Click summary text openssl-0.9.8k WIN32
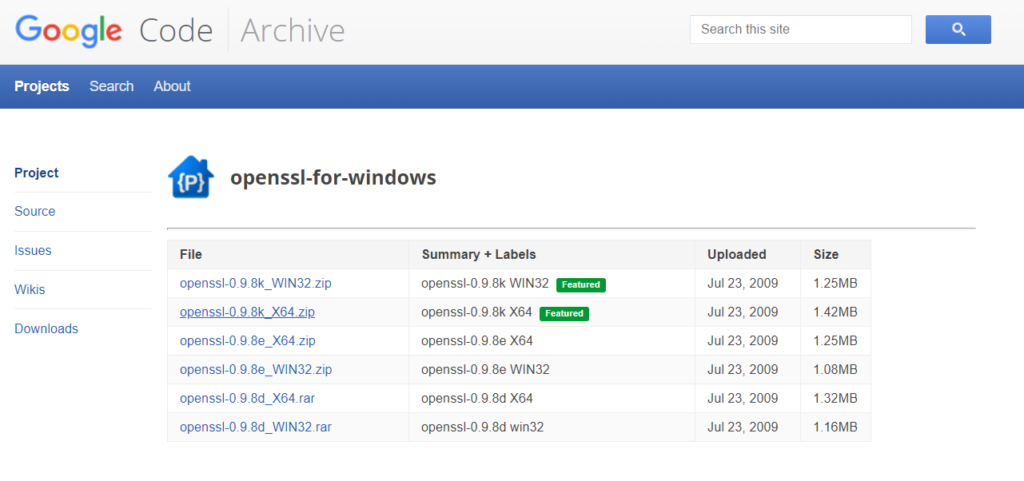Image resolution: width=1024 pixels, height=481 pixels. pos(485,283)
